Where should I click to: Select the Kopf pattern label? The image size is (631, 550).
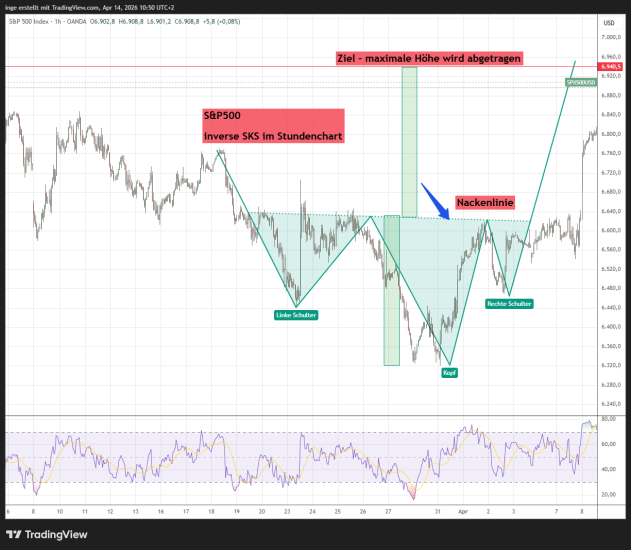(449, 372)
